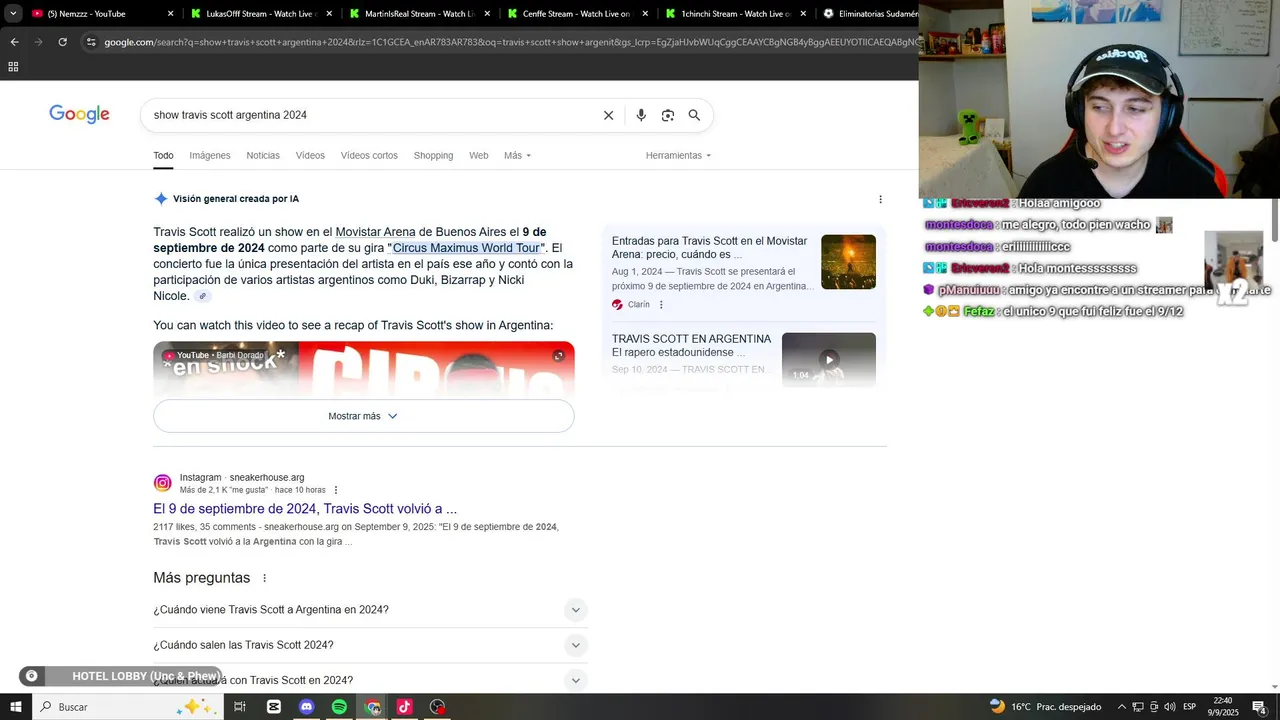Image resolution: width=1280 pixels, height=720 pixels.
Task: Focus the Google search input field
Action: 370,115
